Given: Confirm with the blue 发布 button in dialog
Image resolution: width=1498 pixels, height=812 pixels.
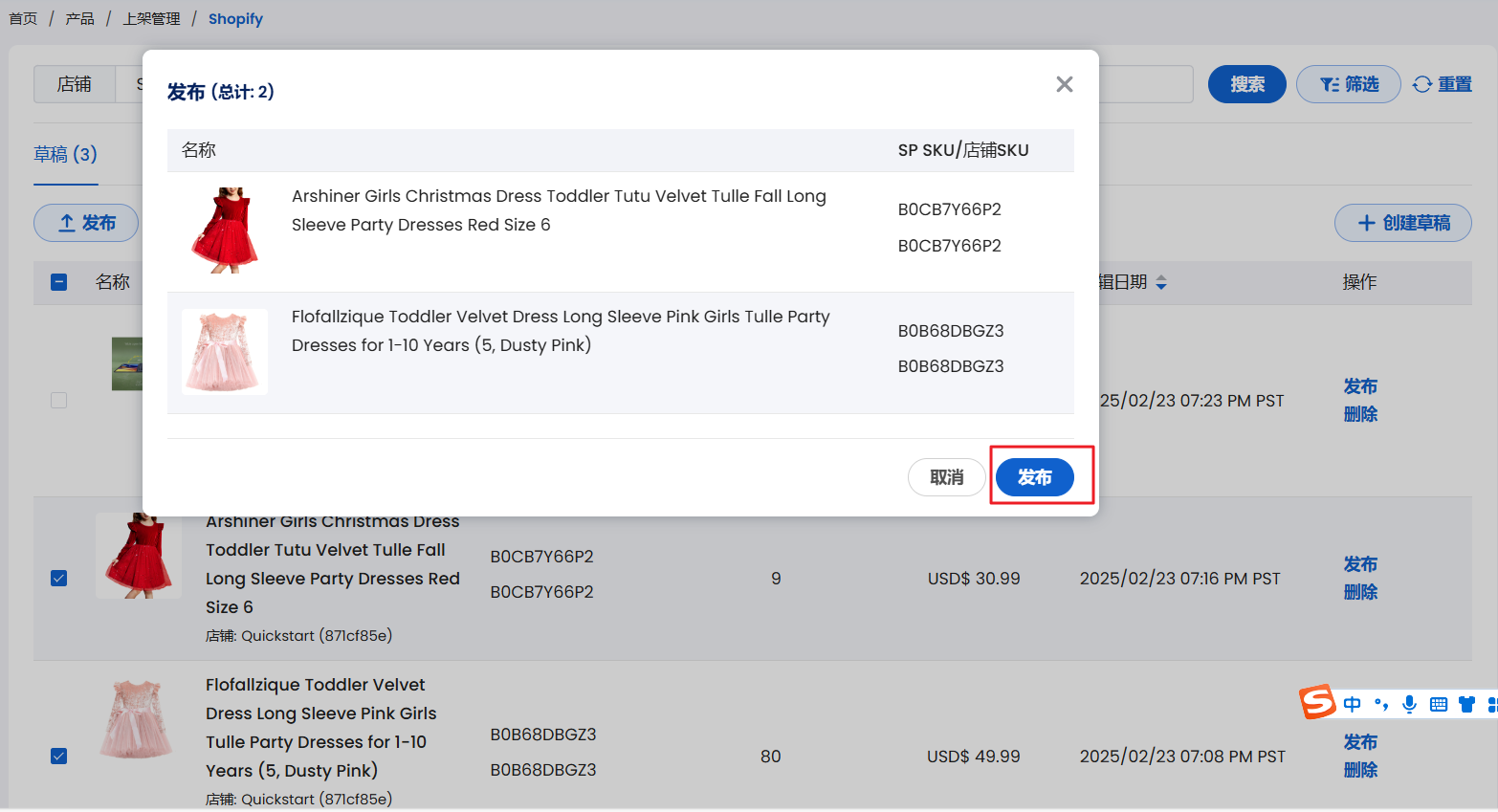Looking at the screenshot, I should point(1034,477).
